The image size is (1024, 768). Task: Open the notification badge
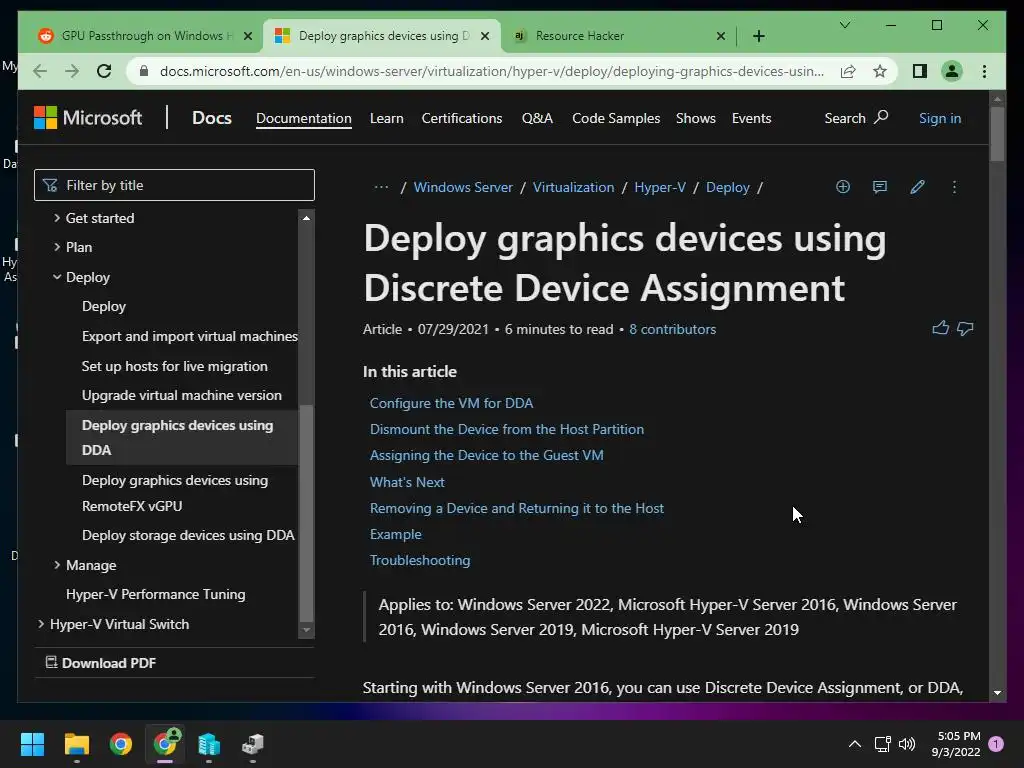[996, 743]
